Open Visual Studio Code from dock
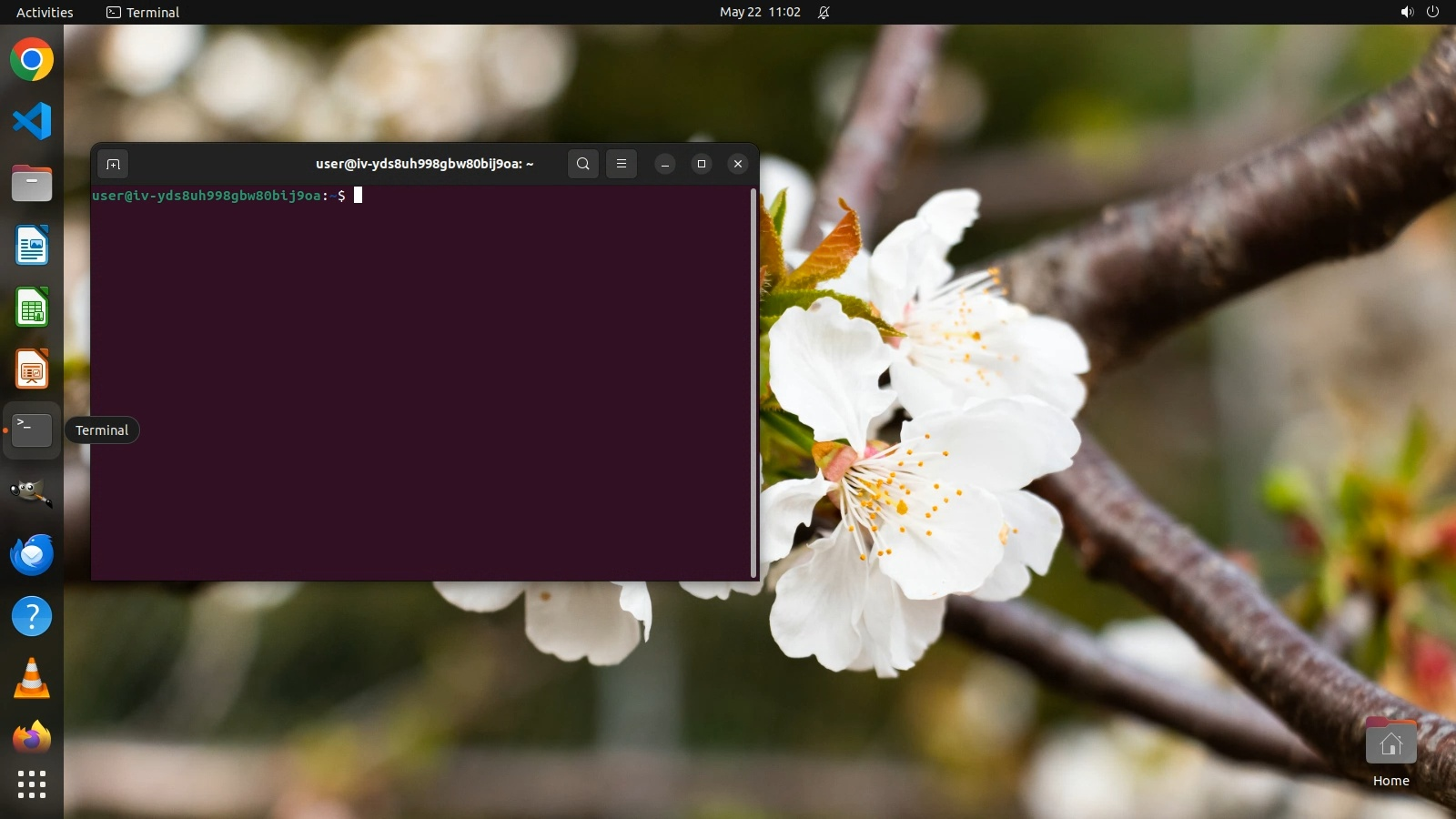This screenshot has height=819, width=1456. [x=32, y=122]
